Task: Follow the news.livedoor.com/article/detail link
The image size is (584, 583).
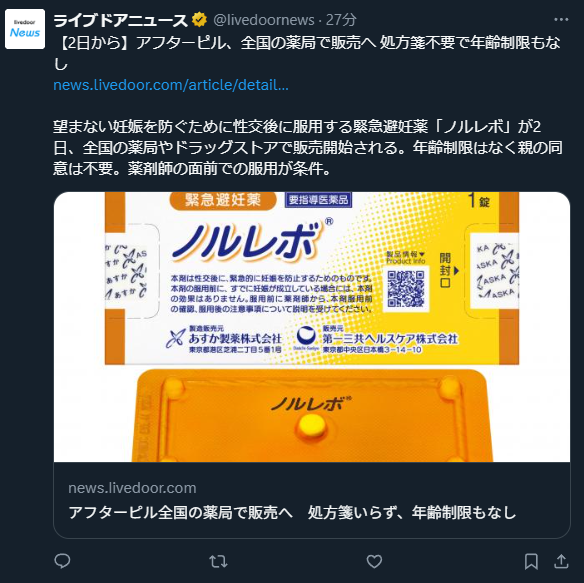Action: [x=171, y=85]
